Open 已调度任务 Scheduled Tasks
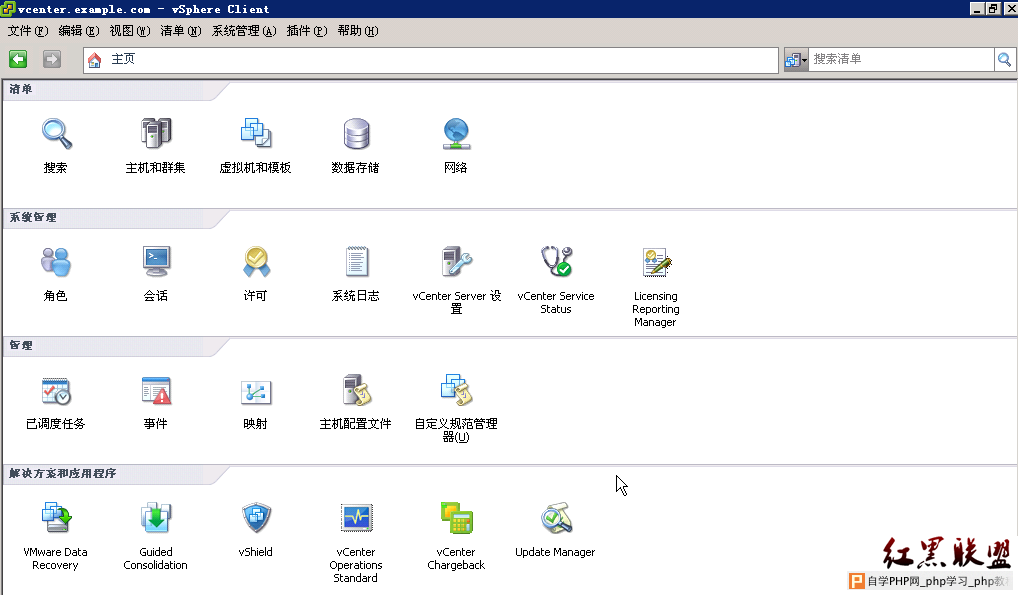 pyautogui.click(x=56, y=390)
